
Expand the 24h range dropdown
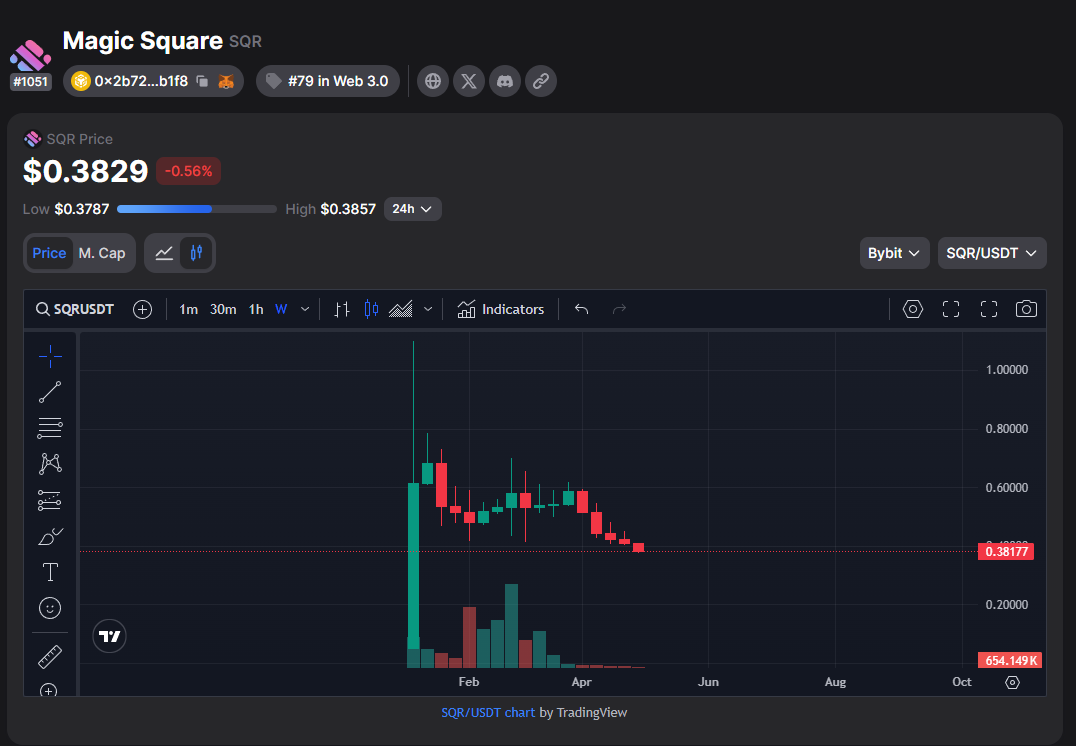(412, 209)
